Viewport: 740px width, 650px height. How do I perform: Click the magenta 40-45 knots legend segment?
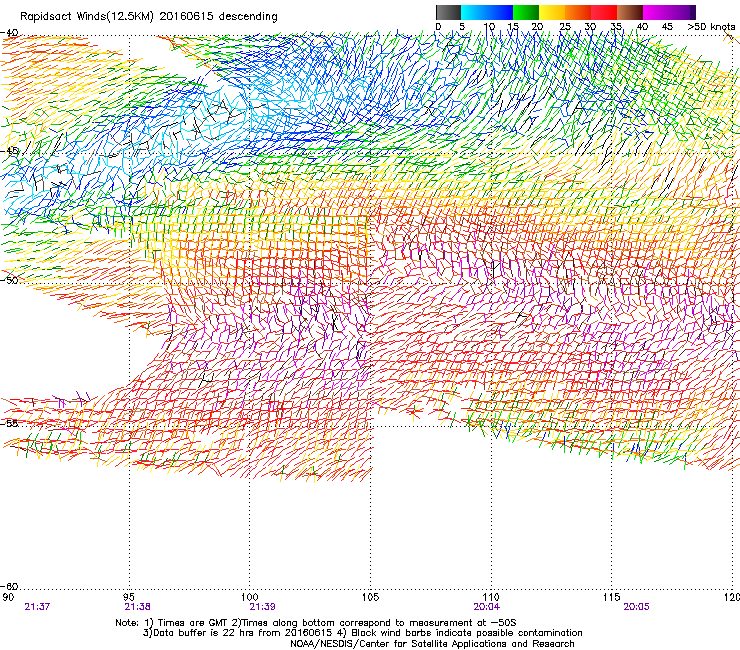[x=656, y=12]
